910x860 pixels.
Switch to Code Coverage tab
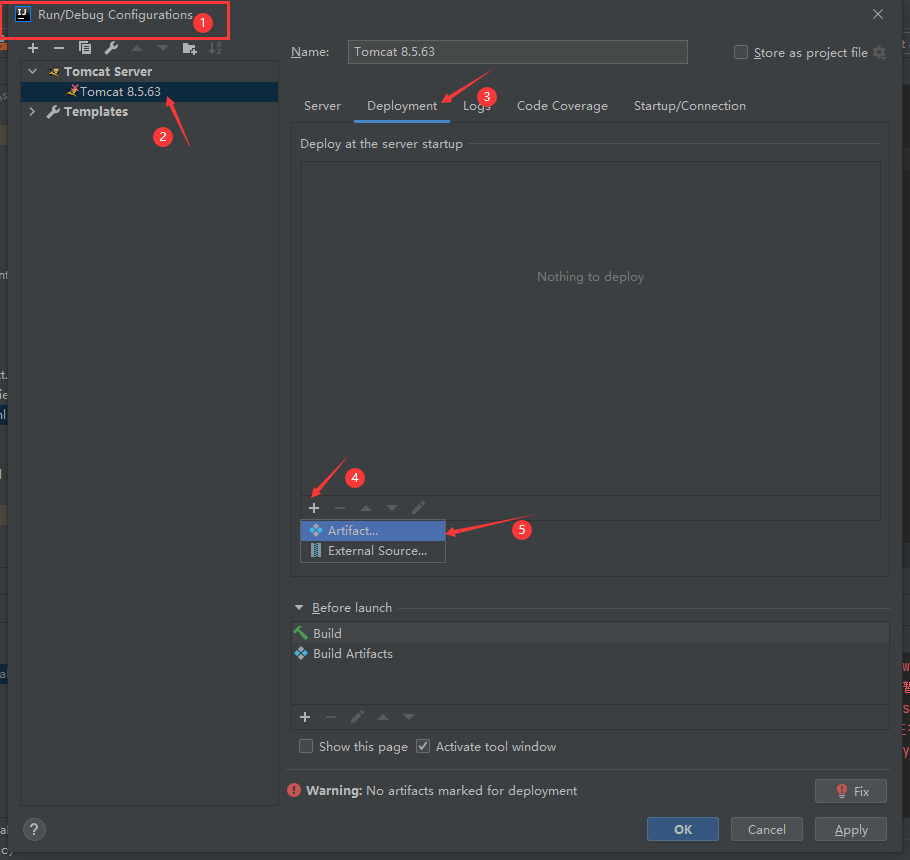pyautogui.click(x=562, y=106)
